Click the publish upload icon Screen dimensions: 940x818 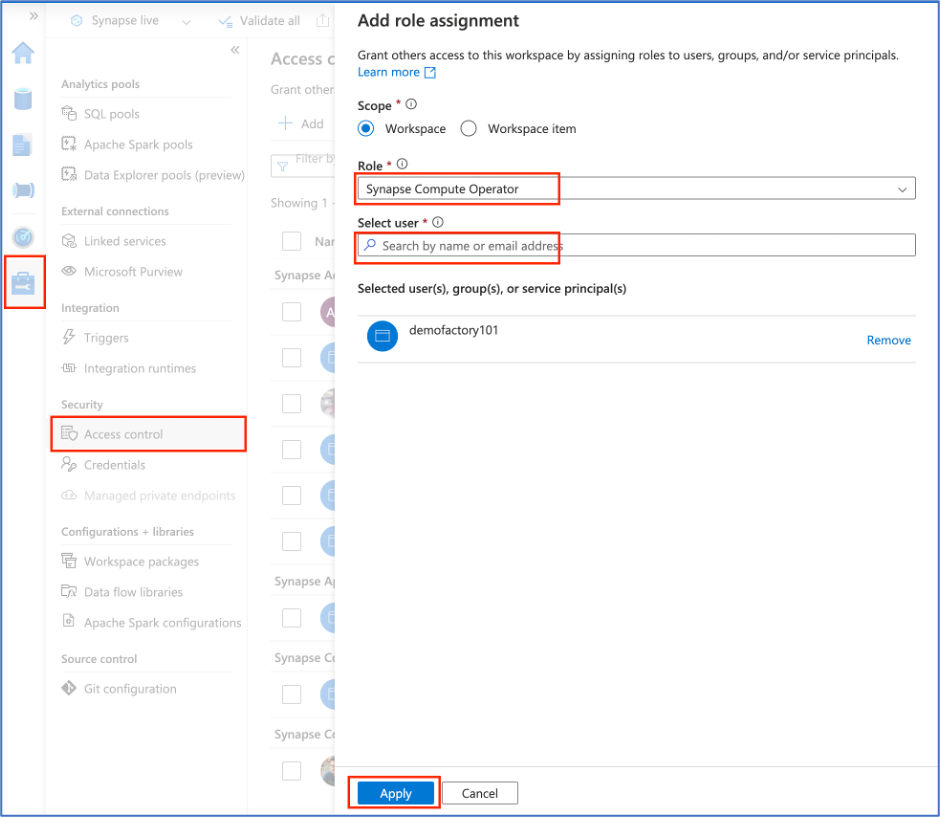click(x=323, y=21)
